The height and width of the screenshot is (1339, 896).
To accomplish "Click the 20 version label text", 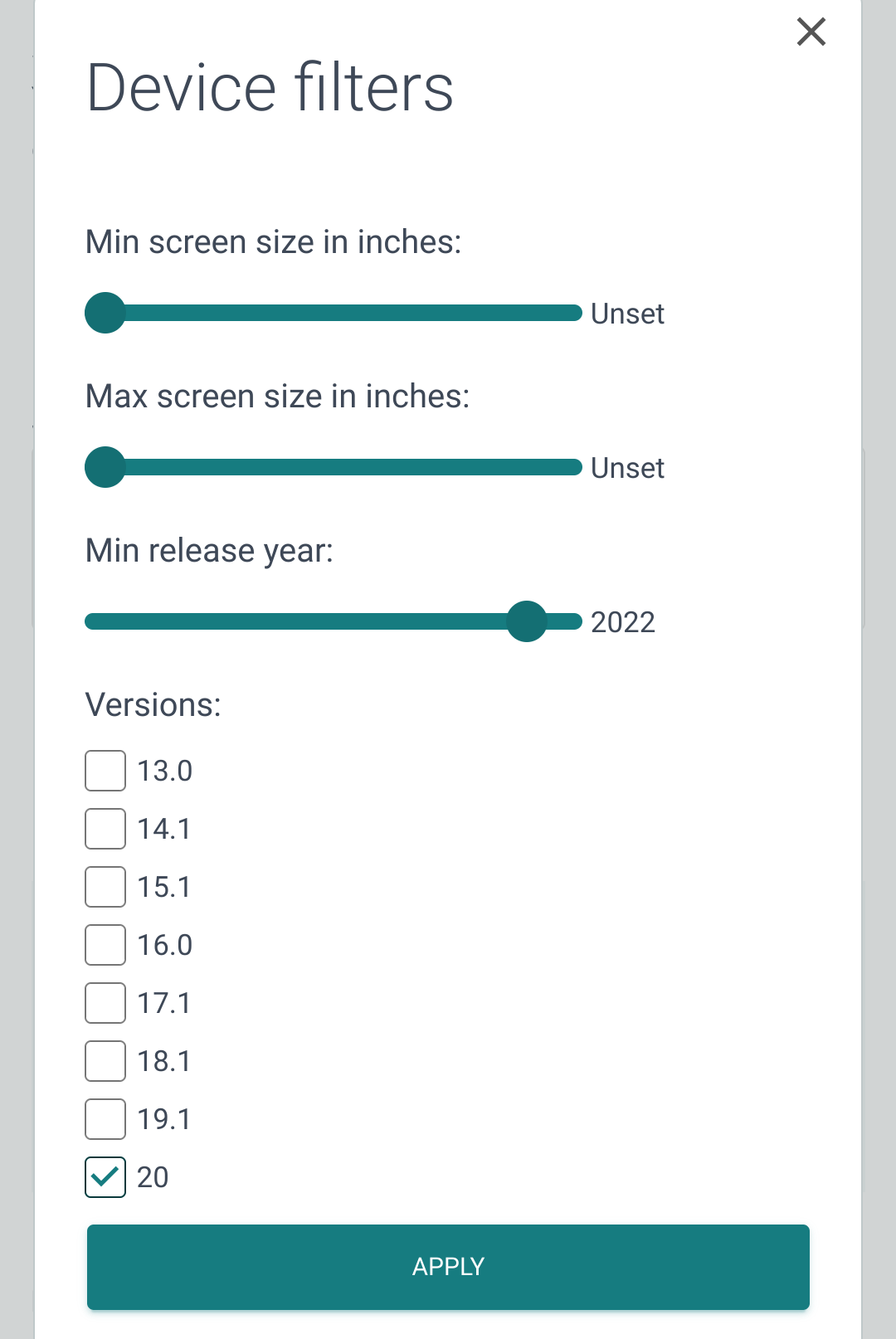I will pyautogui.click(x=153, y=1177).
